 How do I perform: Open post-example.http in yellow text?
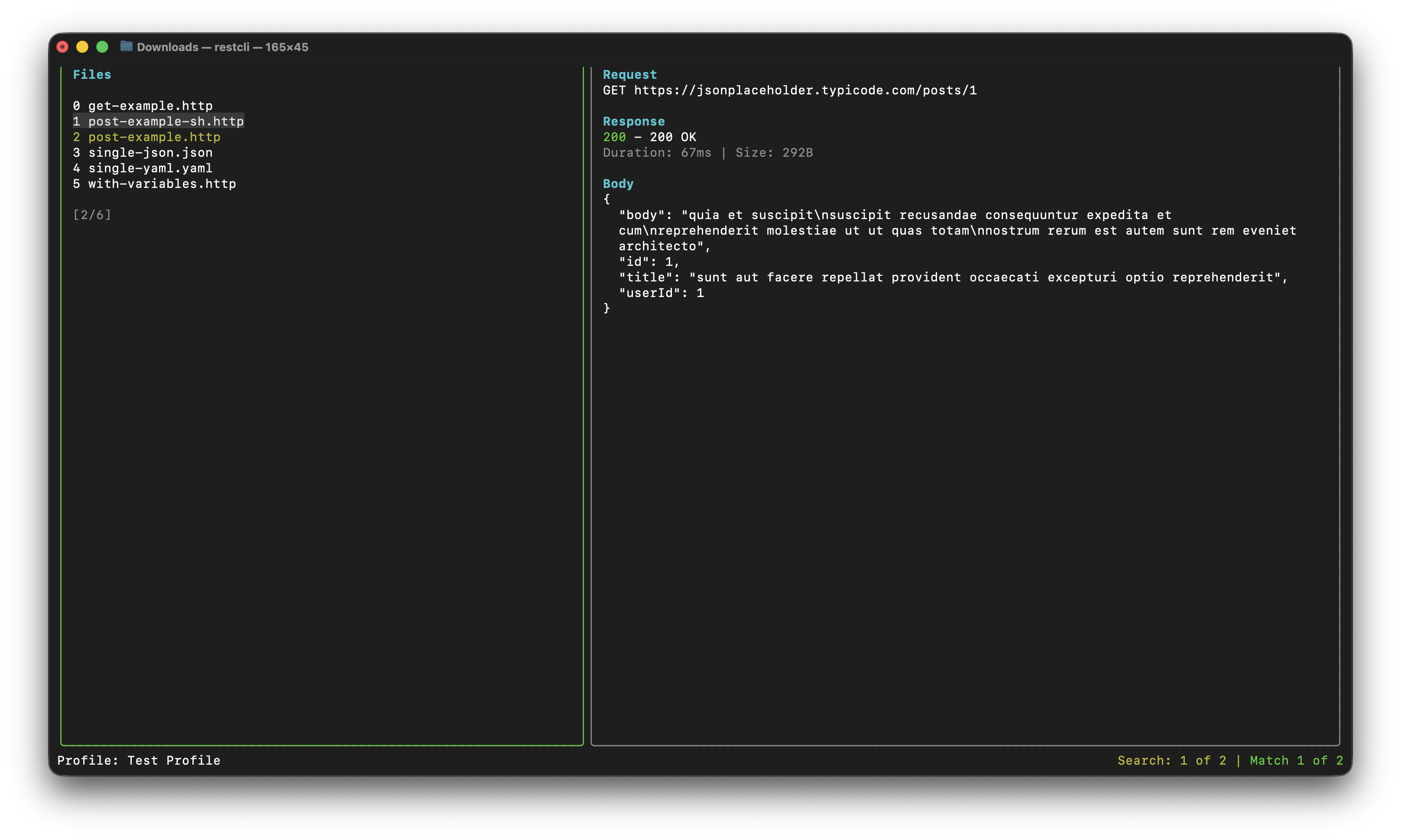coord(154,137)
